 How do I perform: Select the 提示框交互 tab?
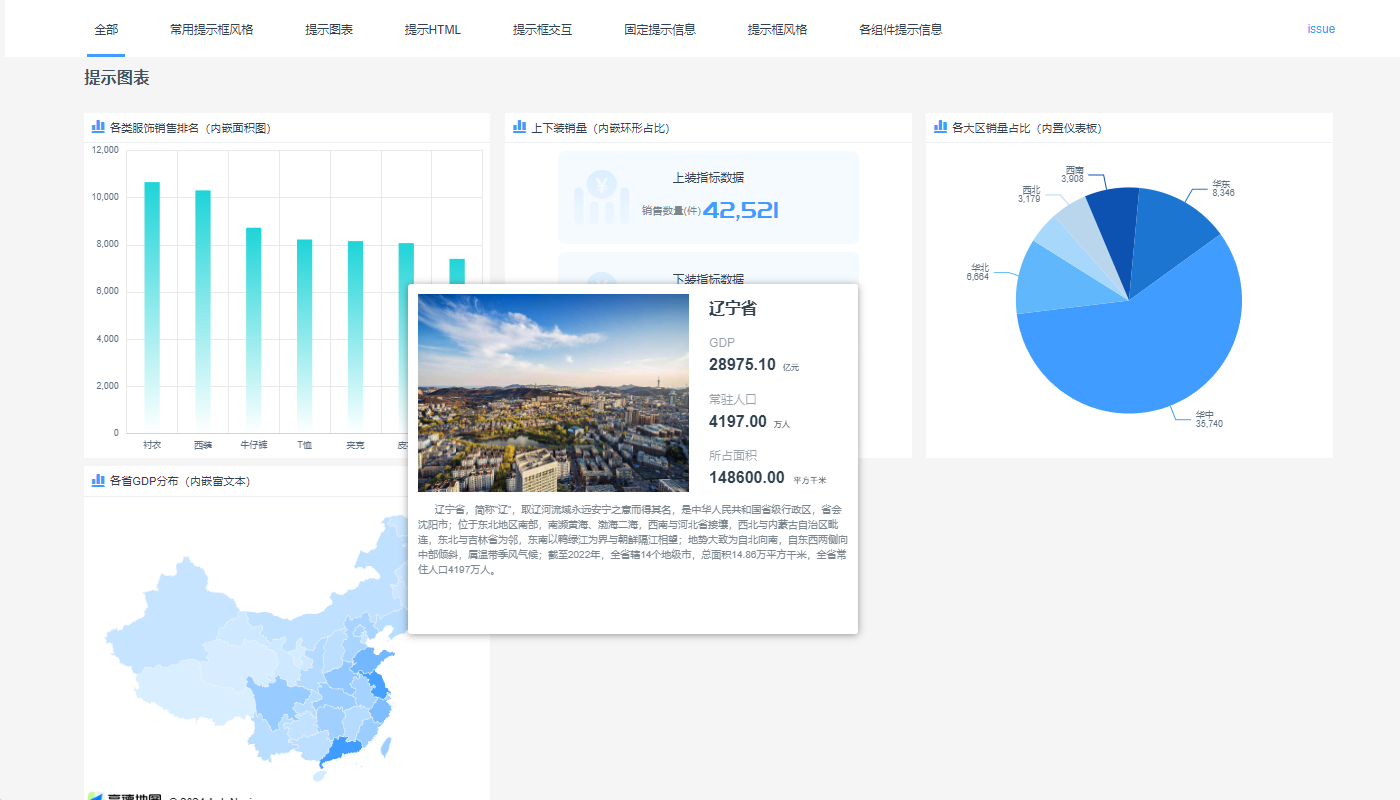[542, 29]
